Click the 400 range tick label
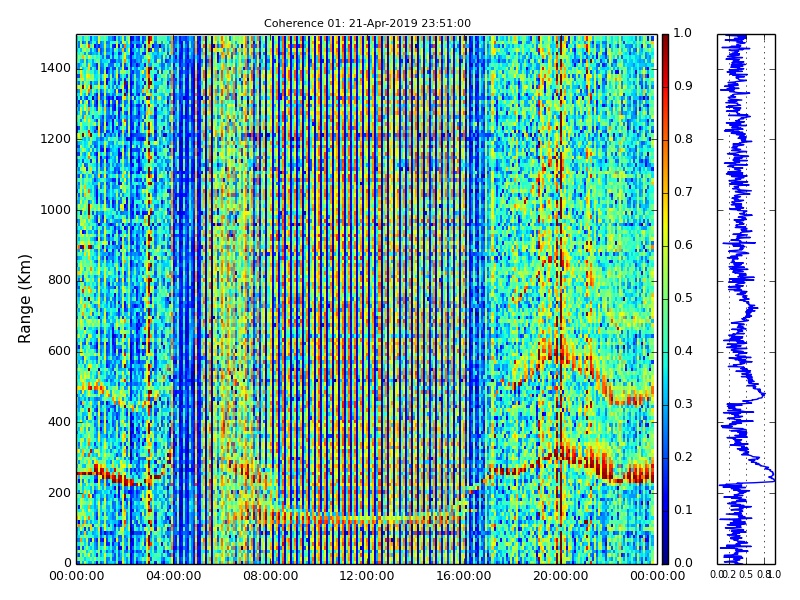Screen dimensions: 800x600 [60, 422]
